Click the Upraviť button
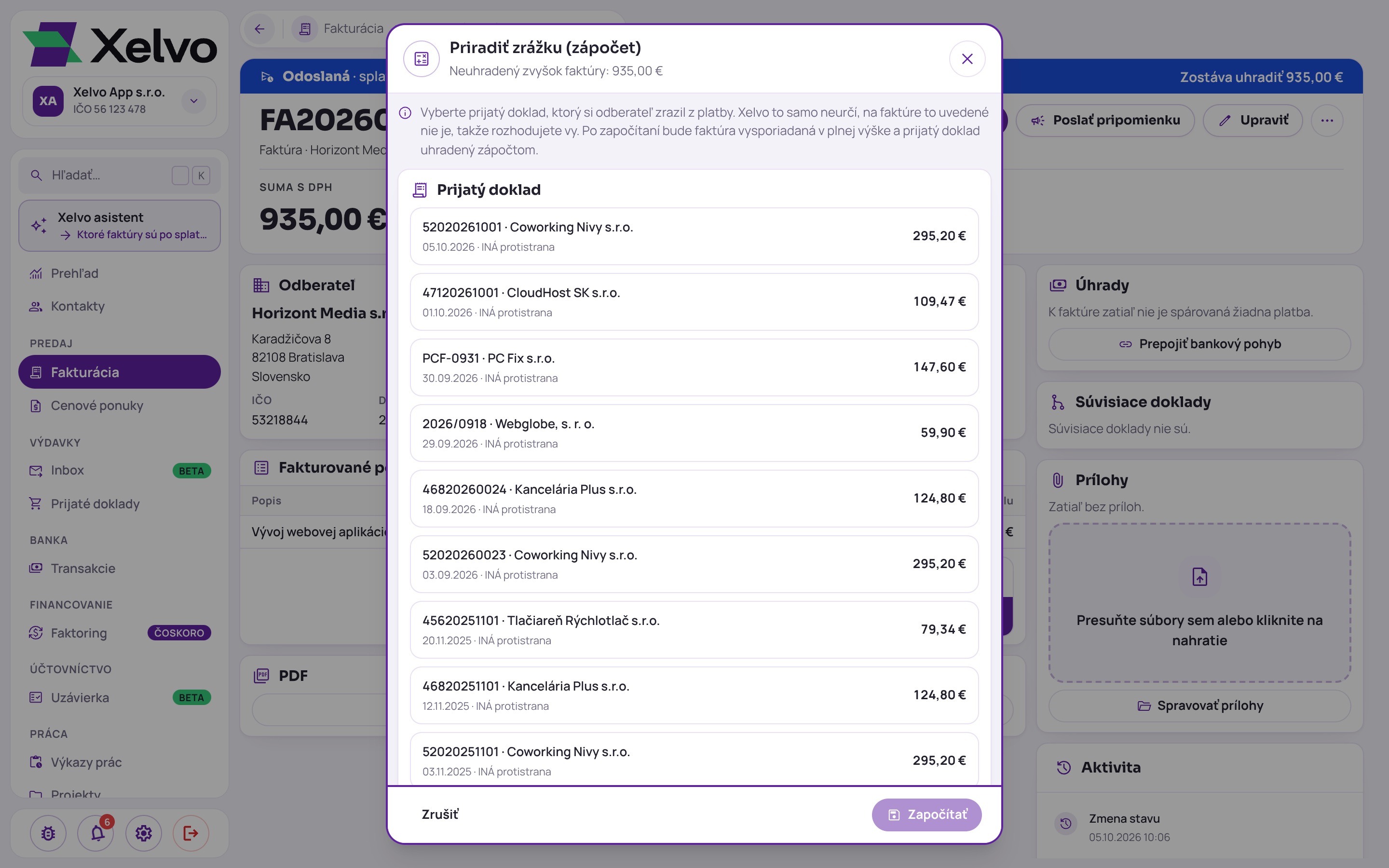This screenshot has height=868, width=1389. coord(1253,121)
